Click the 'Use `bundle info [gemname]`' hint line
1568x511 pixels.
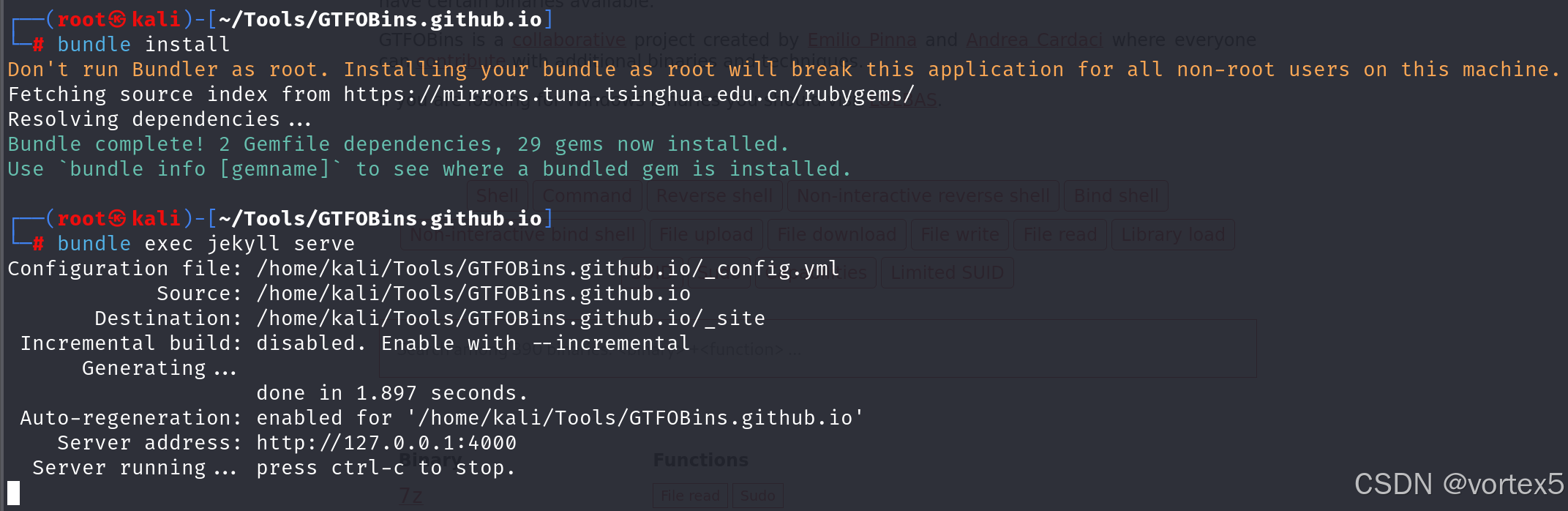pyautogui.click(x=429, y=169)
